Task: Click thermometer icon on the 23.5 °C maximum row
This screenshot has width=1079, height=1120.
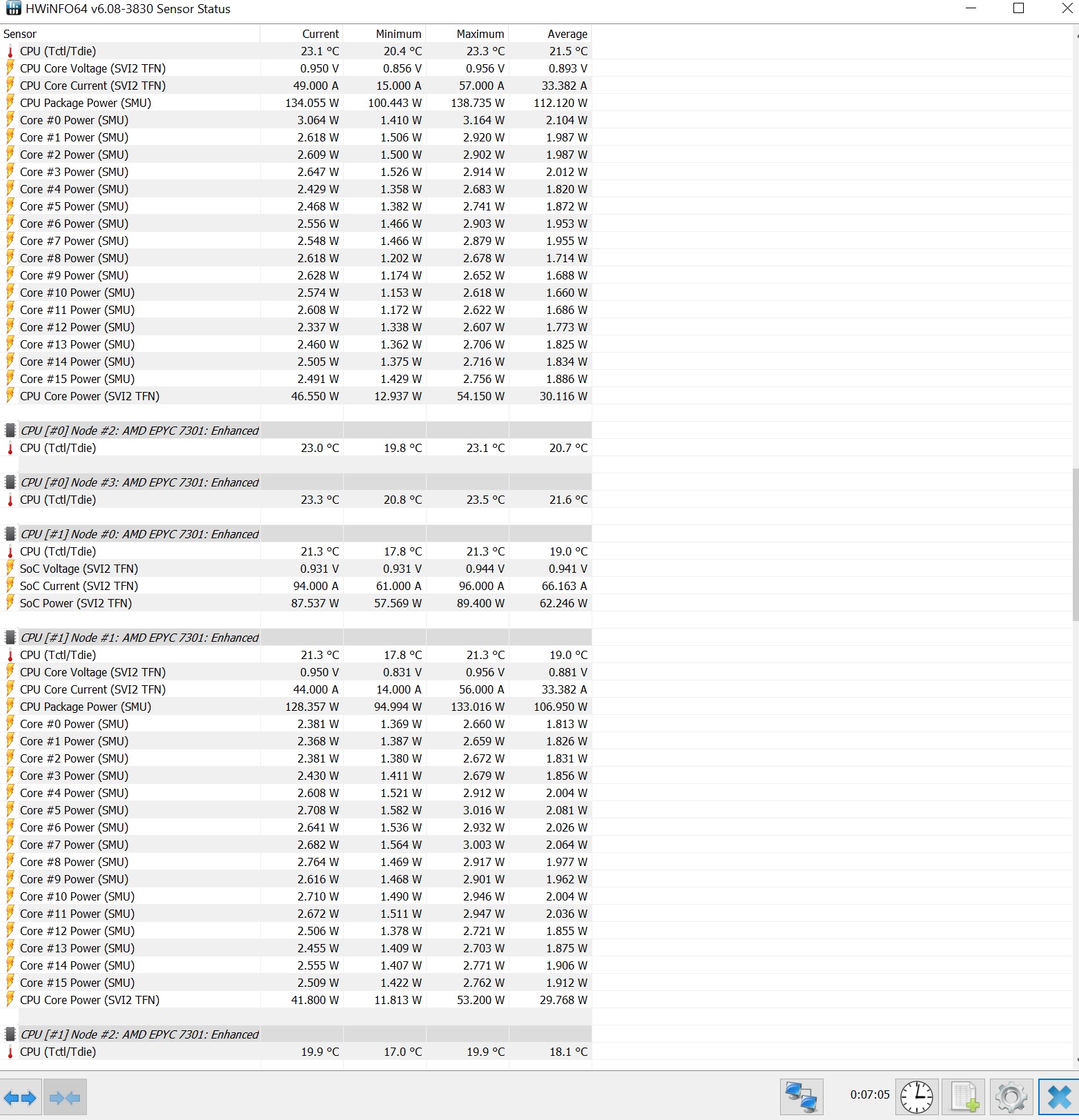Action: point(10,500)
